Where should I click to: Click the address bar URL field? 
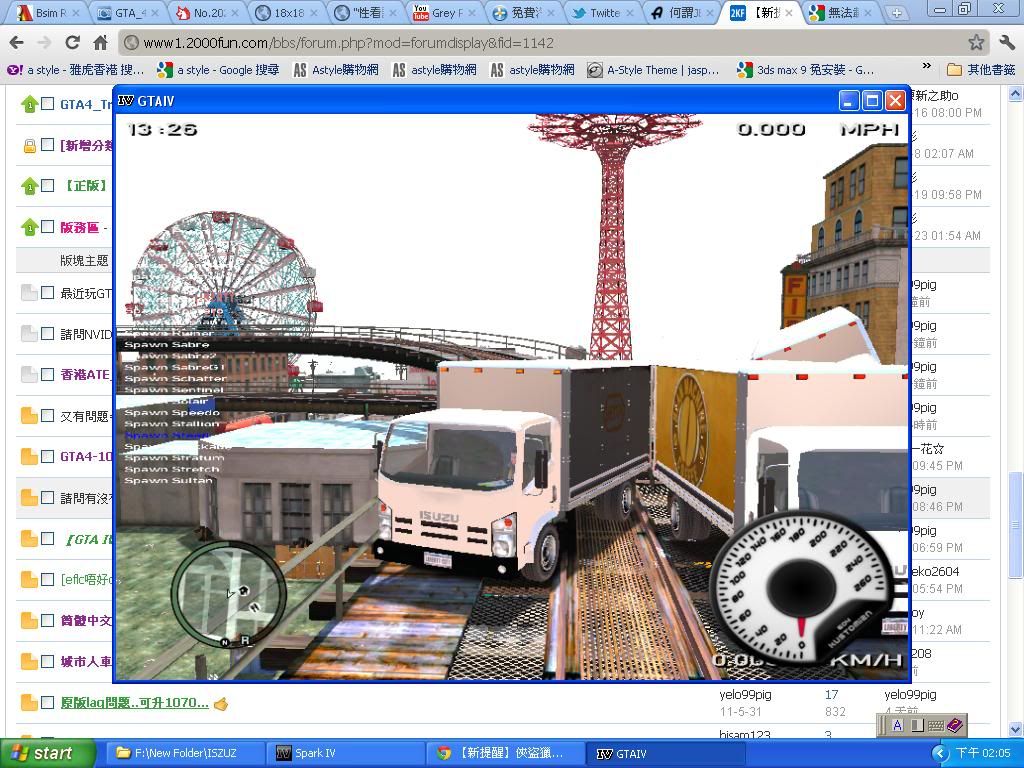pos(540,43)
